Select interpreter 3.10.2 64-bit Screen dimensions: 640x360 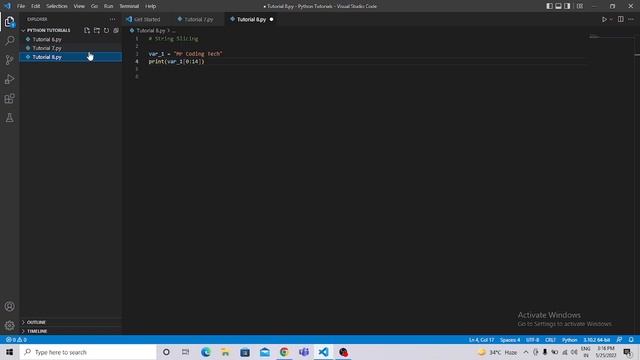tap(596, 340)
